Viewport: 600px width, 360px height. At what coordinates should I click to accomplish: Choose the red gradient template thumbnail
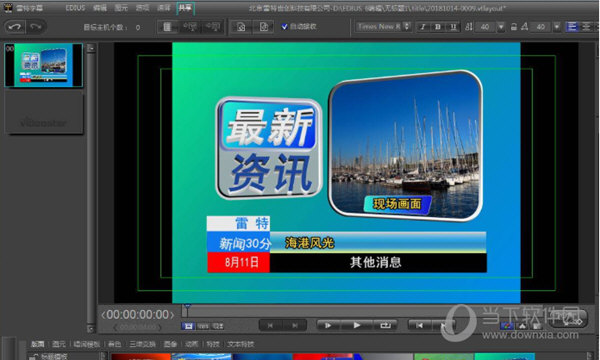tap(141, 357)
